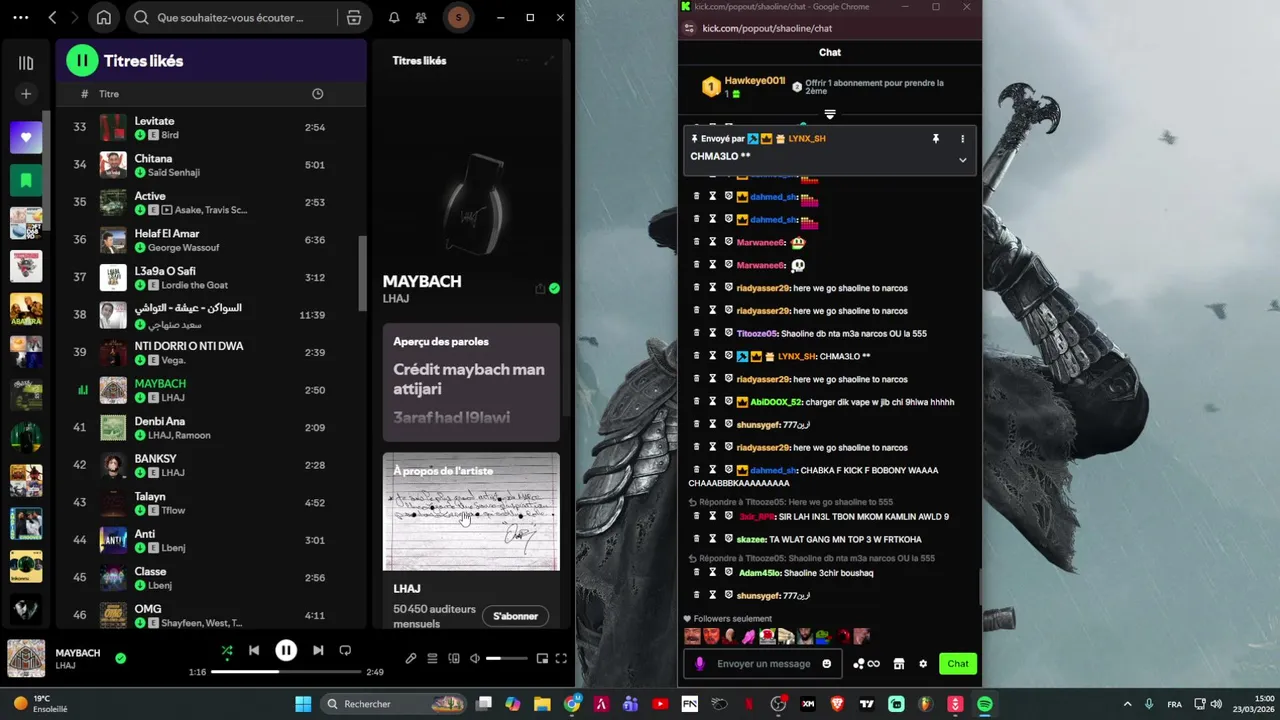
Task: Go back with the Spotify left arrow
Action: [x=52, y=18]
